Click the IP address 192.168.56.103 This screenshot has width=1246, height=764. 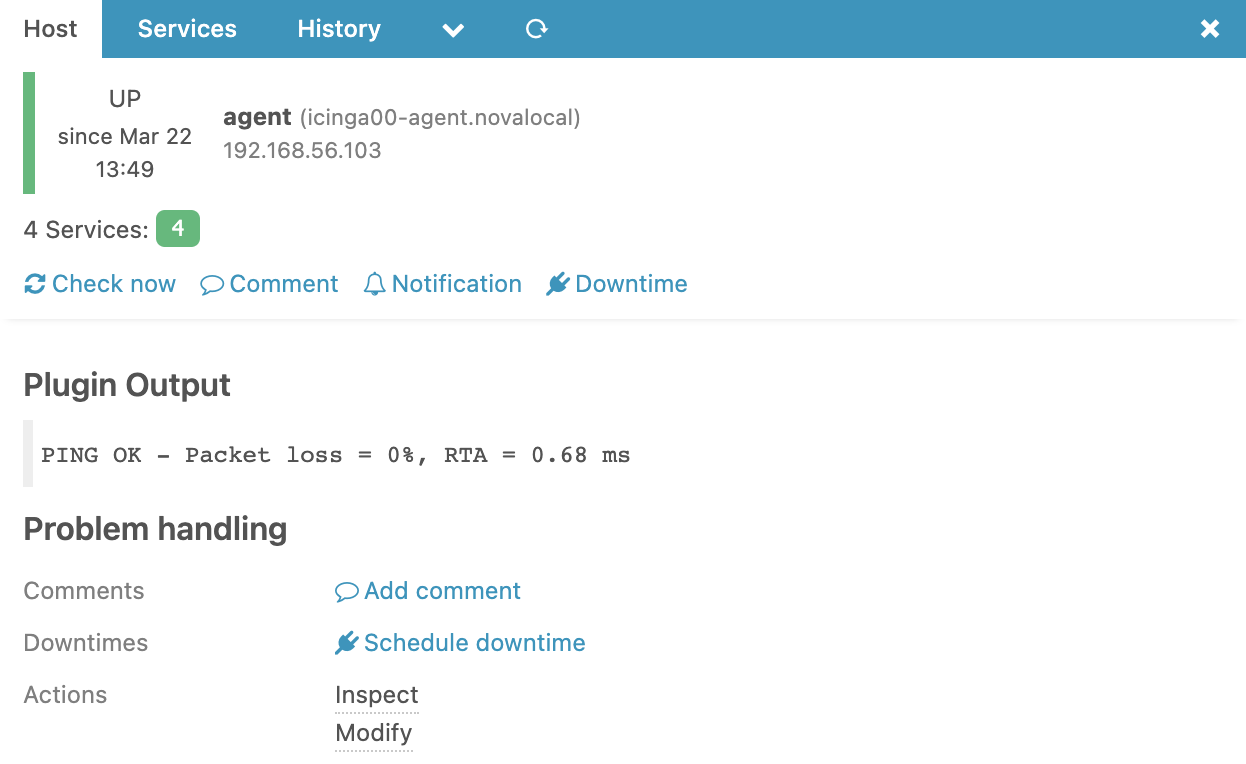point(302,151)
